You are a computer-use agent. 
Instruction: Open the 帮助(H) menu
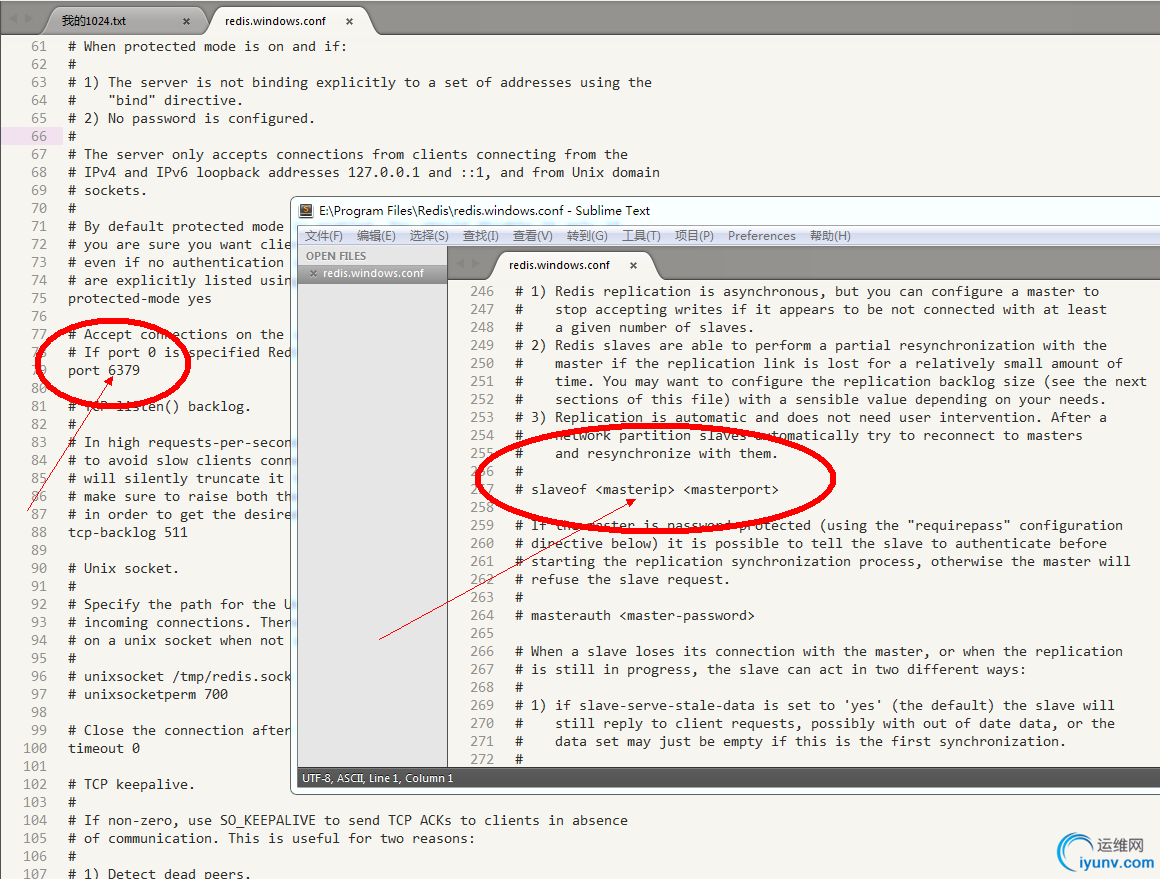(830, 236)
